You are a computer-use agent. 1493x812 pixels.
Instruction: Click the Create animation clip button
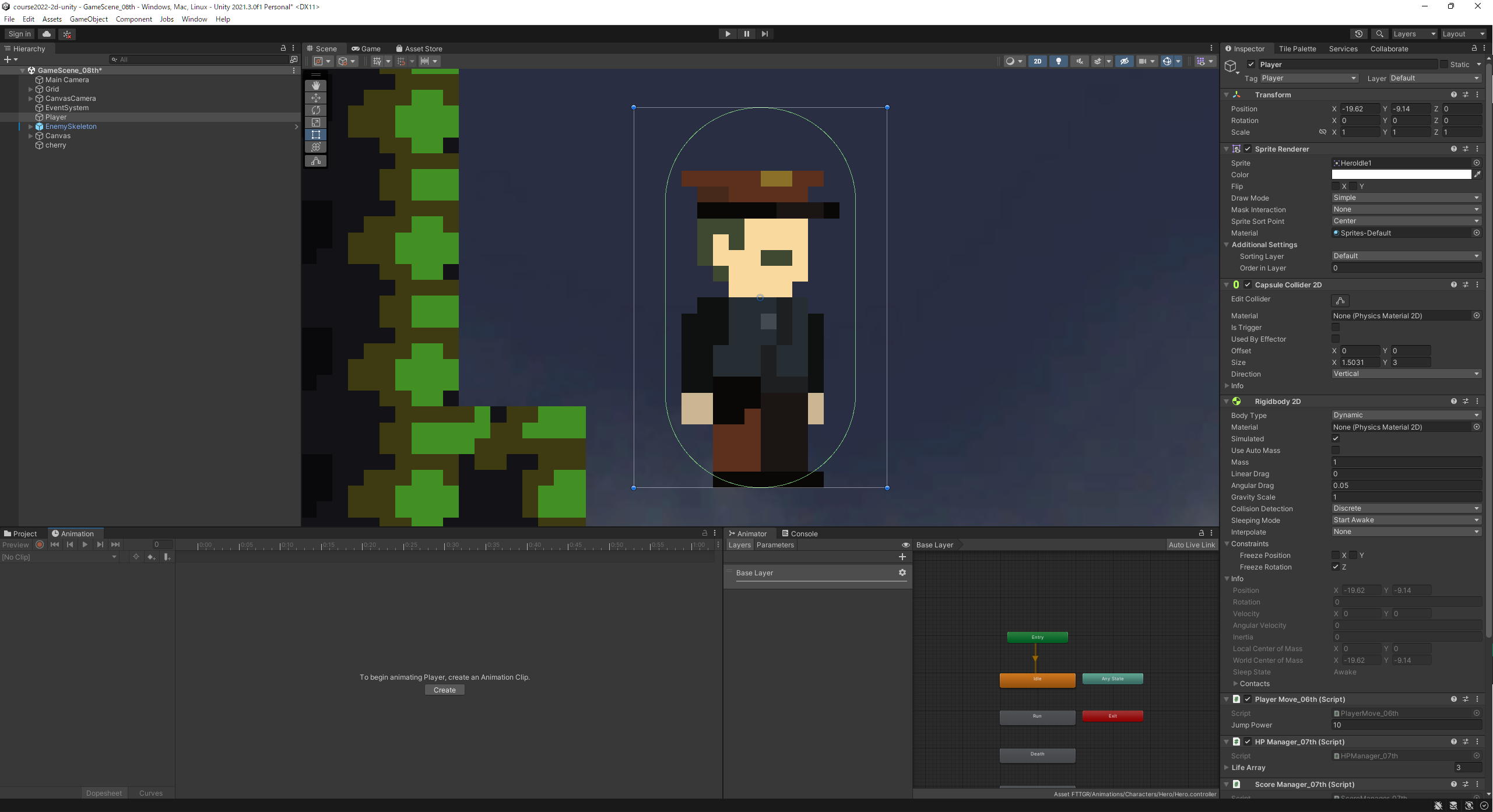point(445,690)
